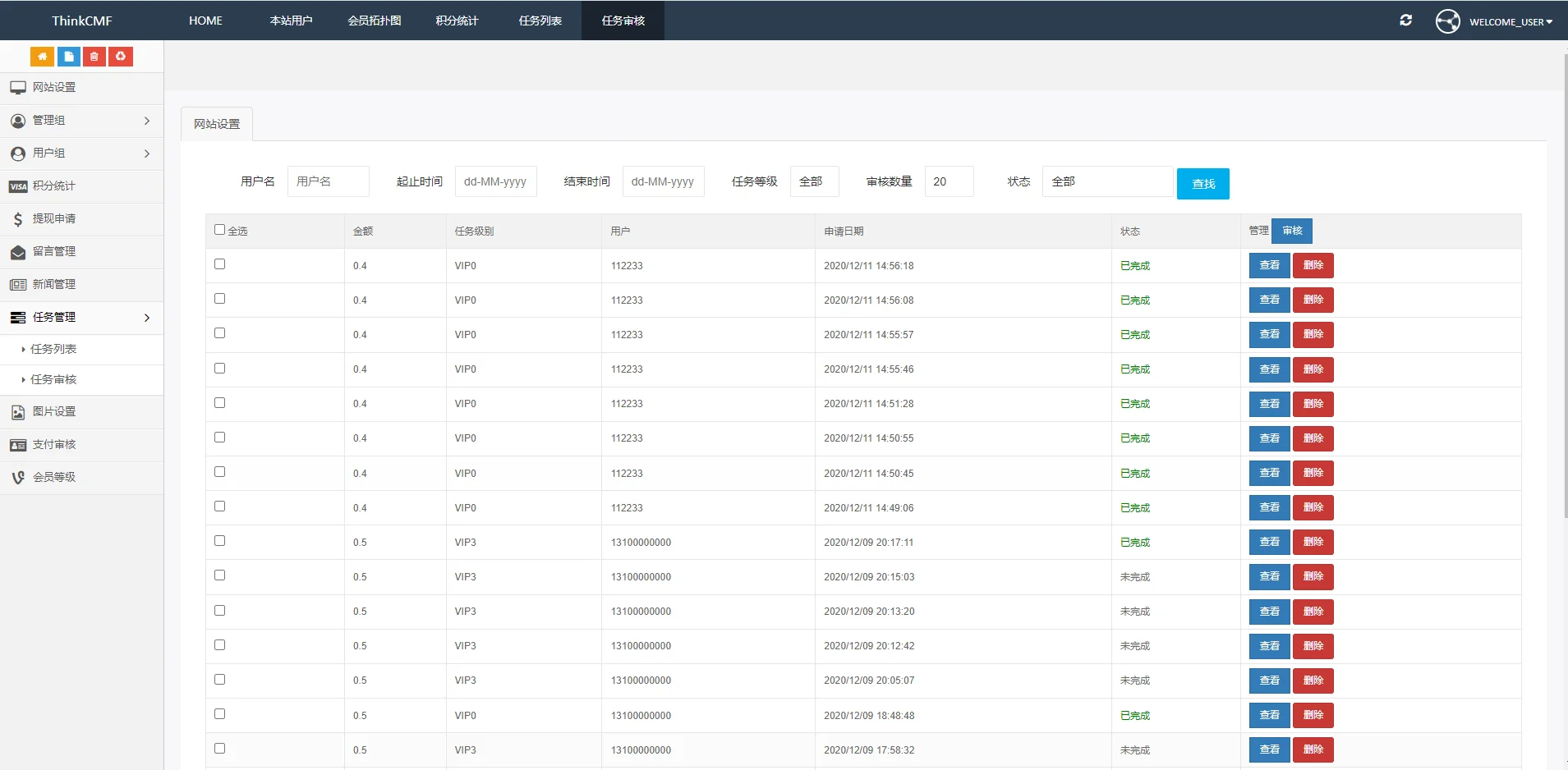The height and width of the screenshot is (770, 1568).
Task: Switch to 任务列表 in the top navigation
Action: [x=540, y=21]
